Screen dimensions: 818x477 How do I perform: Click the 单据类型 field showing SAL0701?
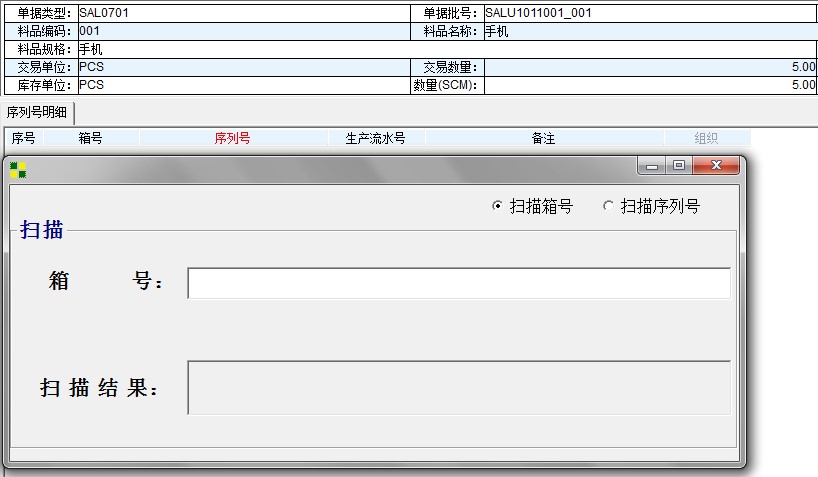click(x=242, y=13)
